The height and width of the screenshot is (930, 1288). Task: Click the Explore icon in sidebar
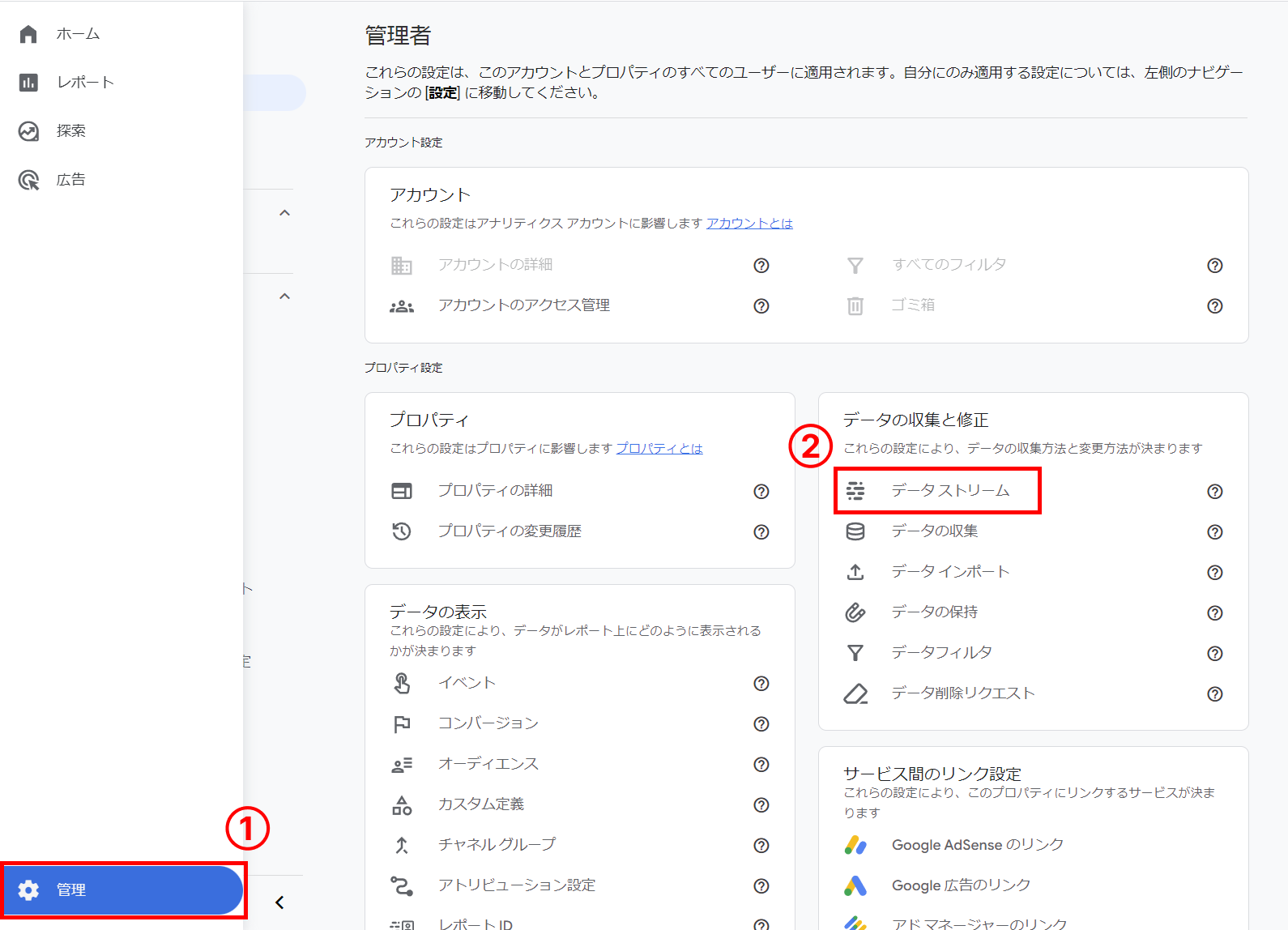pyautogui.click(x=28, y=131)
